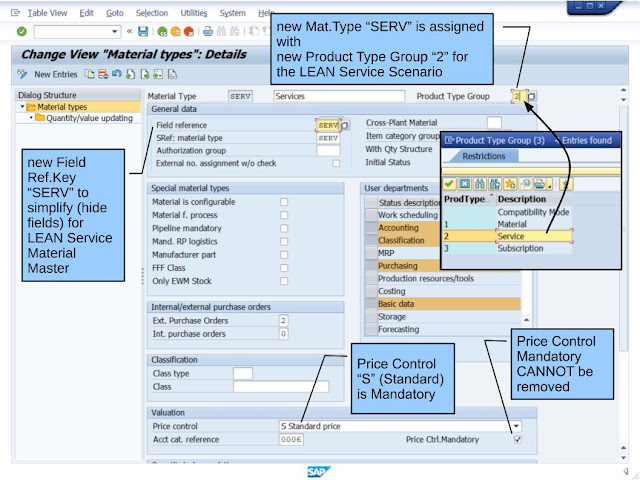The image size is (640, 480).
Task: Click the Costing row selector button
Action: click(371, 291)
